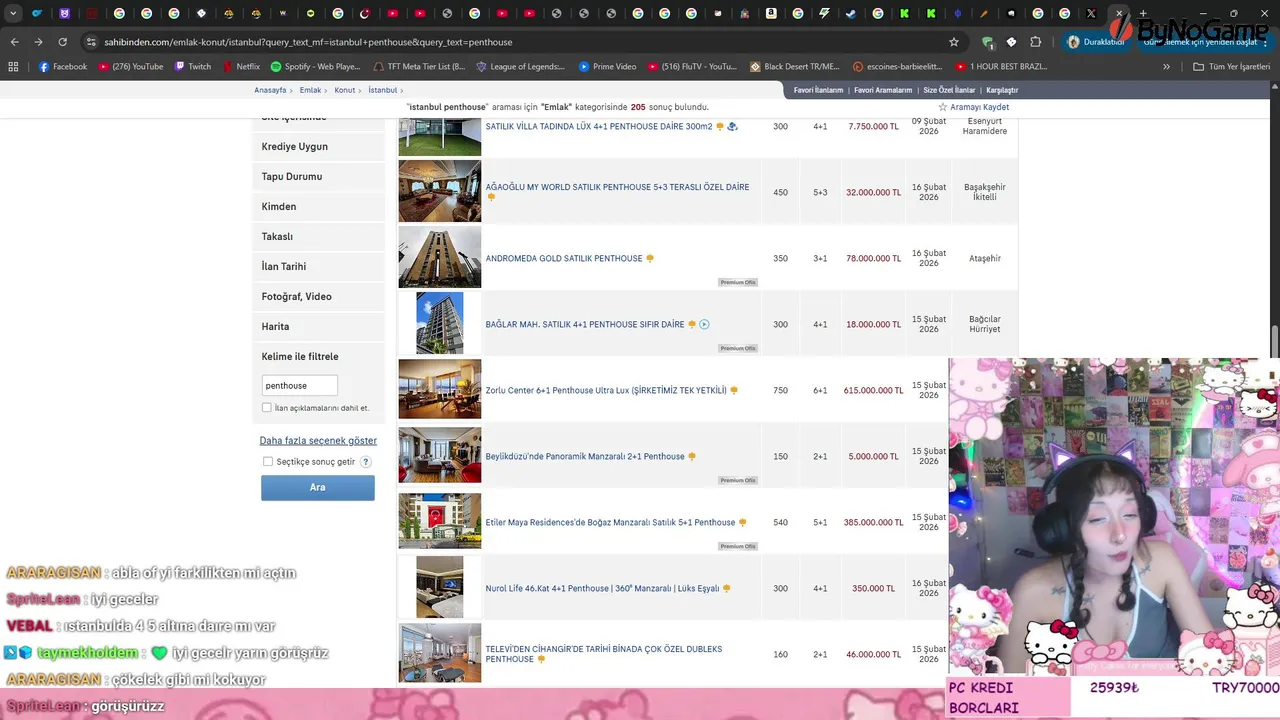Screen dimensions: 1280x720
Task: Go back with the browser back arrow
Action: (14, 42)
